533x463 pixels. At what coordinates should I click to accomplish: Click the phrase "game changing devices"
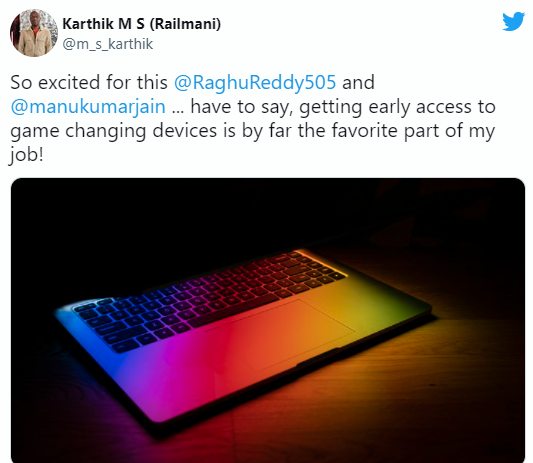point(114,131)
